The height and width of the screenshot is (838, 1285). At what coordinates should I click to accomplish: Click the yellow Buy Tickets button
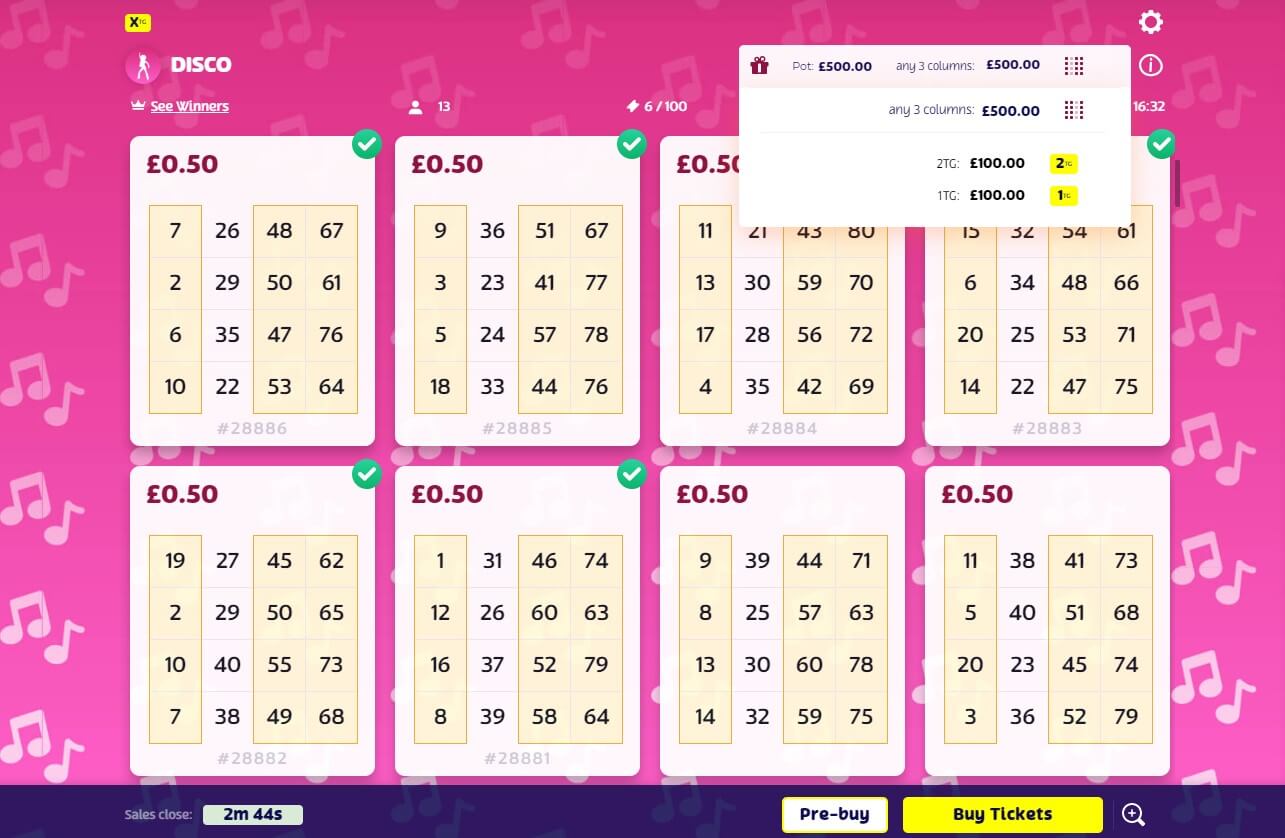[1002, 814]
